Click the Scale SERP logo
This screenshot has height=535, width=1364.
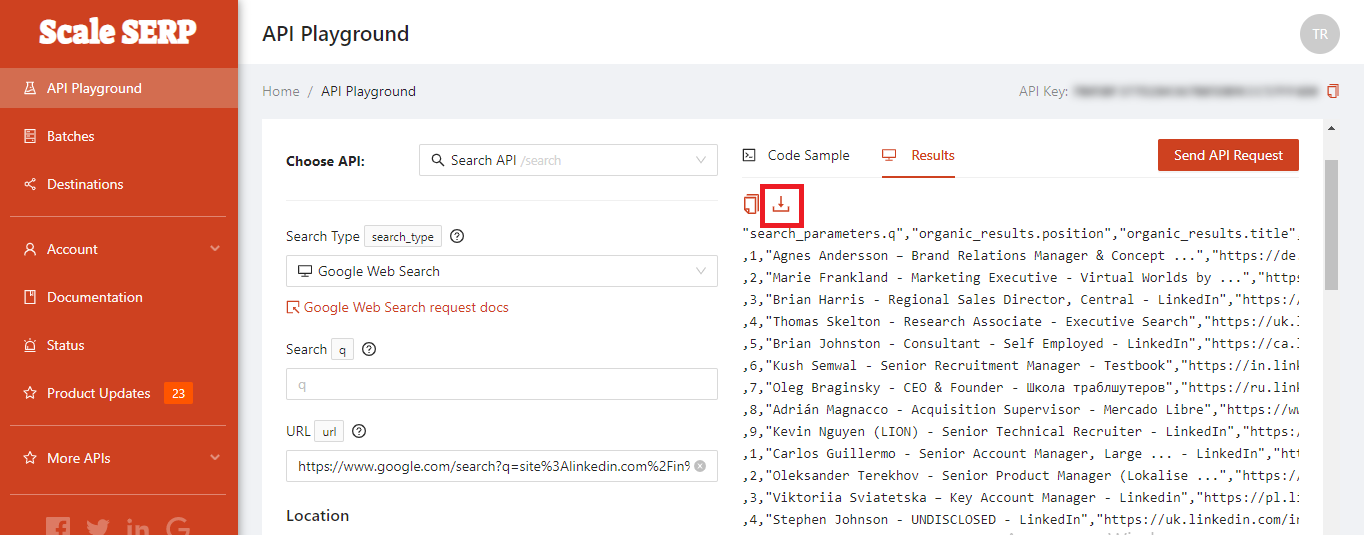118,32
